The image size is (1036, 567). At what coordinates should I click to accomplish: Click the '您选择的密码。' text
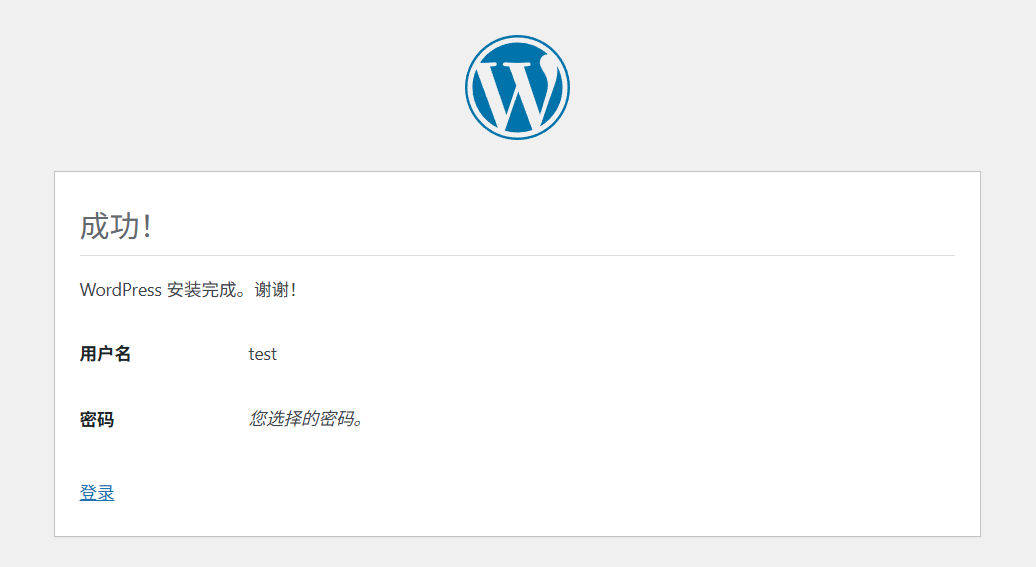pos(306,418)
